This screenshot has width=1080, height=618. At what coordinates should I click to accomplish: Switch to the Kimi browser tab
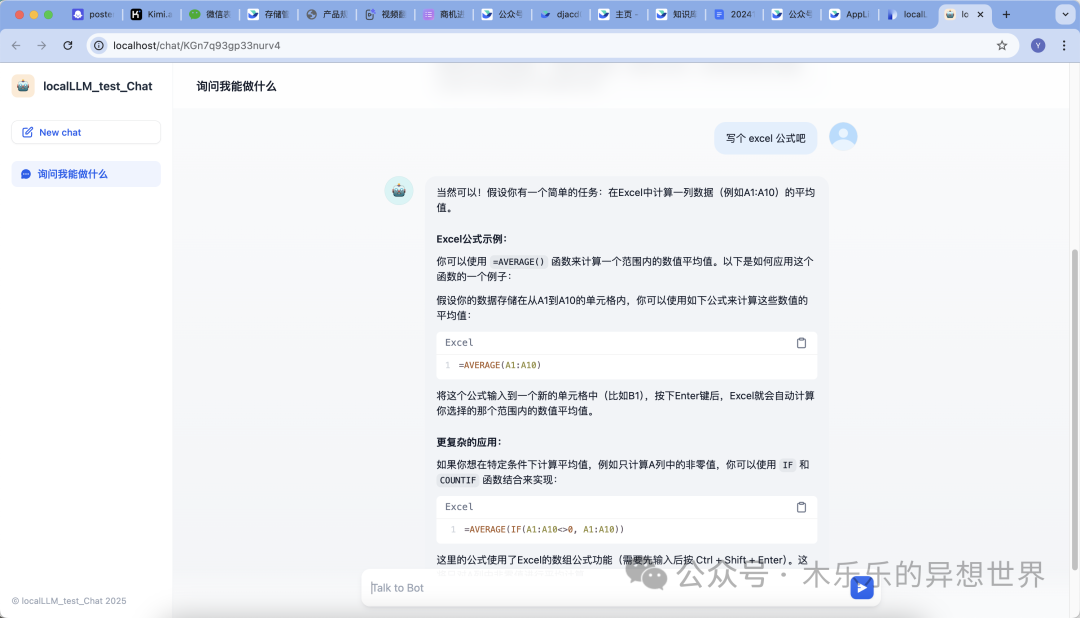click(x=152, y=15)
